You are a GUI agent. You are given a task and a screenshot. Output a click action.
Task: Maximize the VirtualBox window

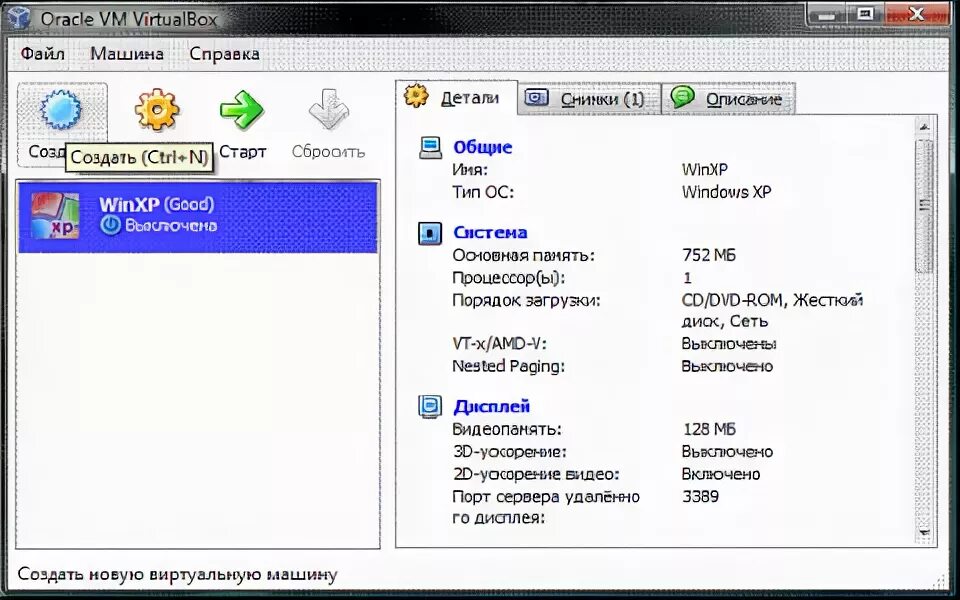tap(865, 15)
